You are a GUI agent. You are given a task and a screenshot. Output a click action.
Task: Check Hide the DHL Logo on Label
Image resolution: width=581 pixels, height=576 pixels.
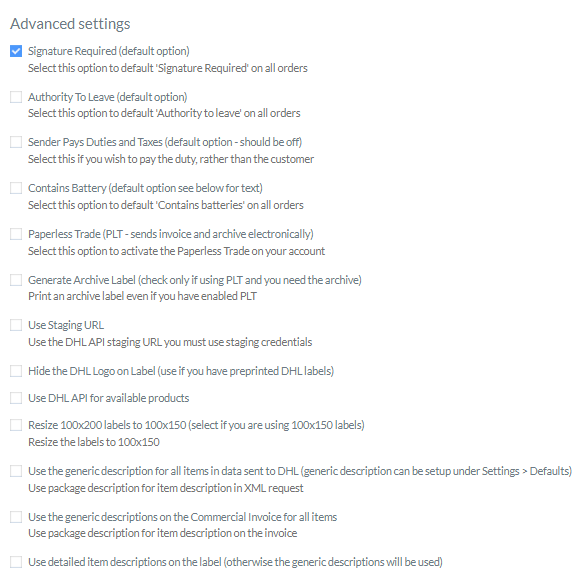point(16,371)
